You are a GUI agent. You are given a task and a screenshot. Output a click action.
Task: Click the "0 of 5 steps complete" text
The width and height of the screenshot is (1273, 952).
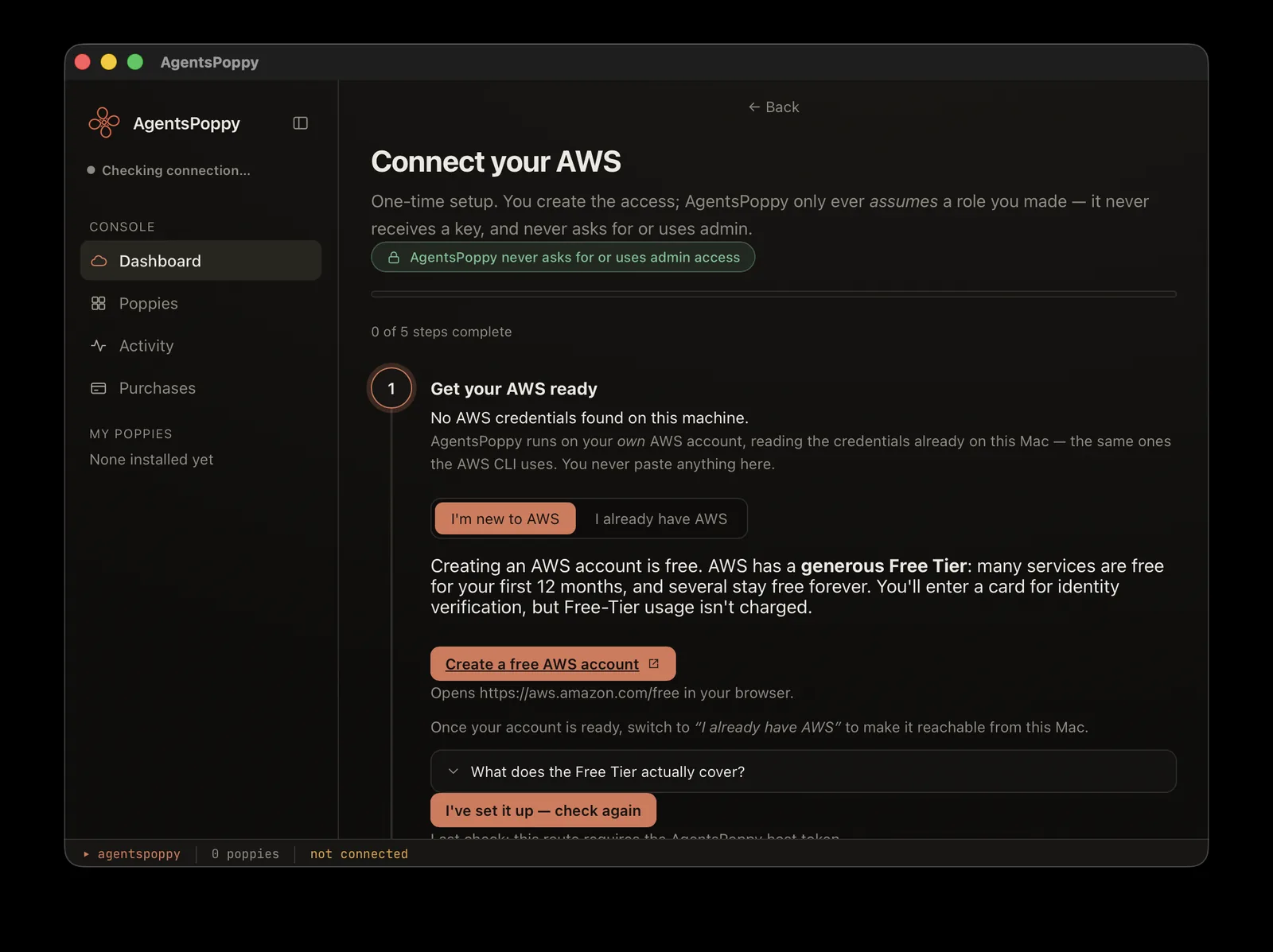point(442,332)
